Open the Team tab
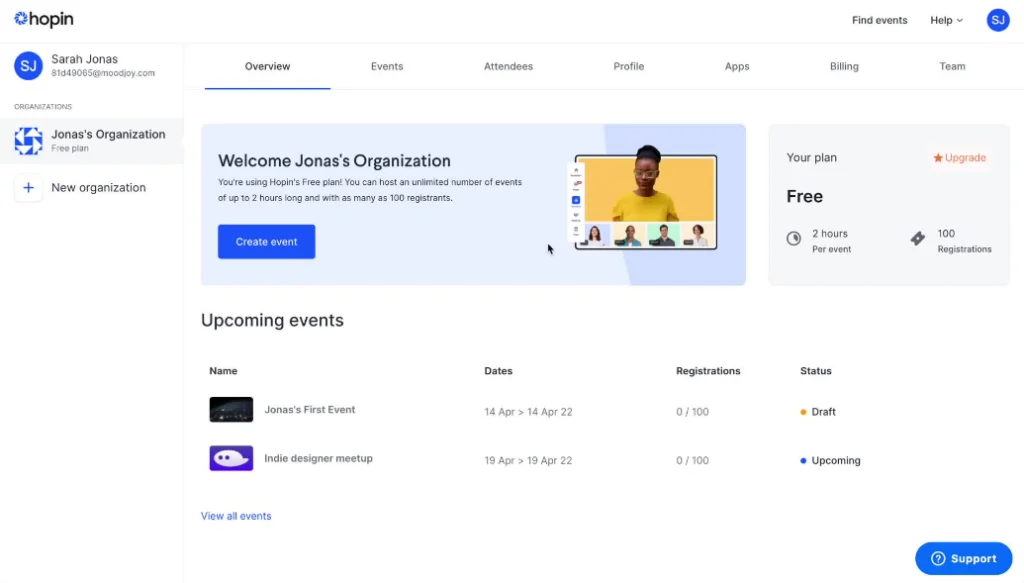Viewport: 1024px width, 583px height. (952, 67)
